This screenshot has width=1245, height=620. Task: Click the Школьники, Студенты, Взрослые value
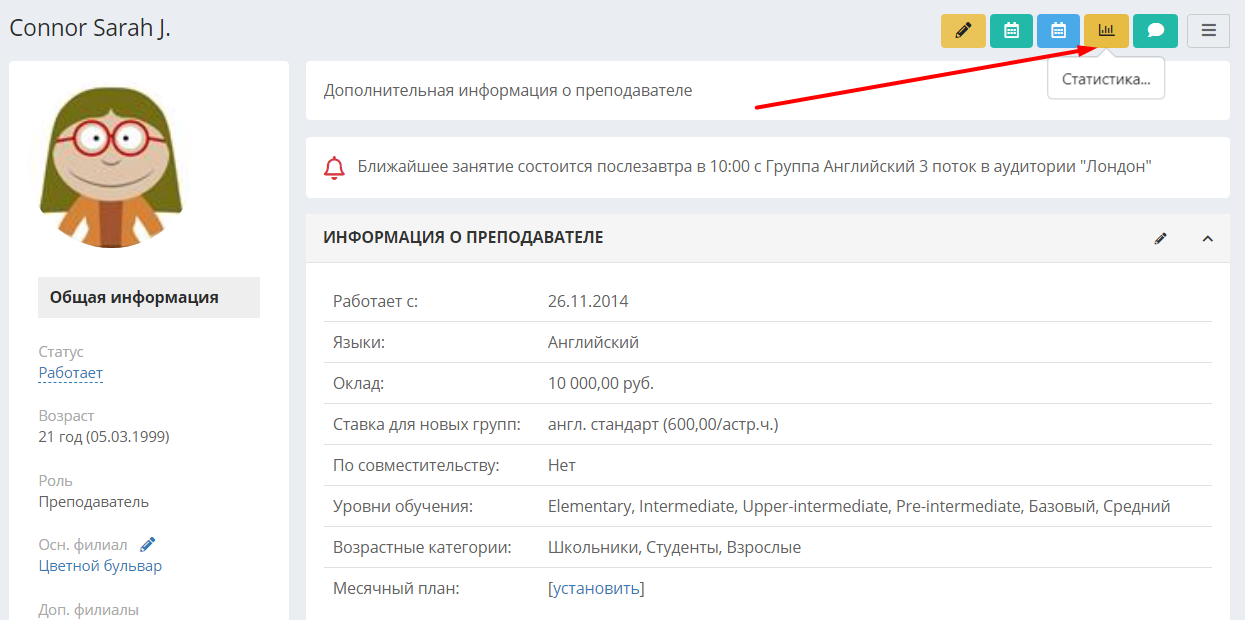point(674,547)
